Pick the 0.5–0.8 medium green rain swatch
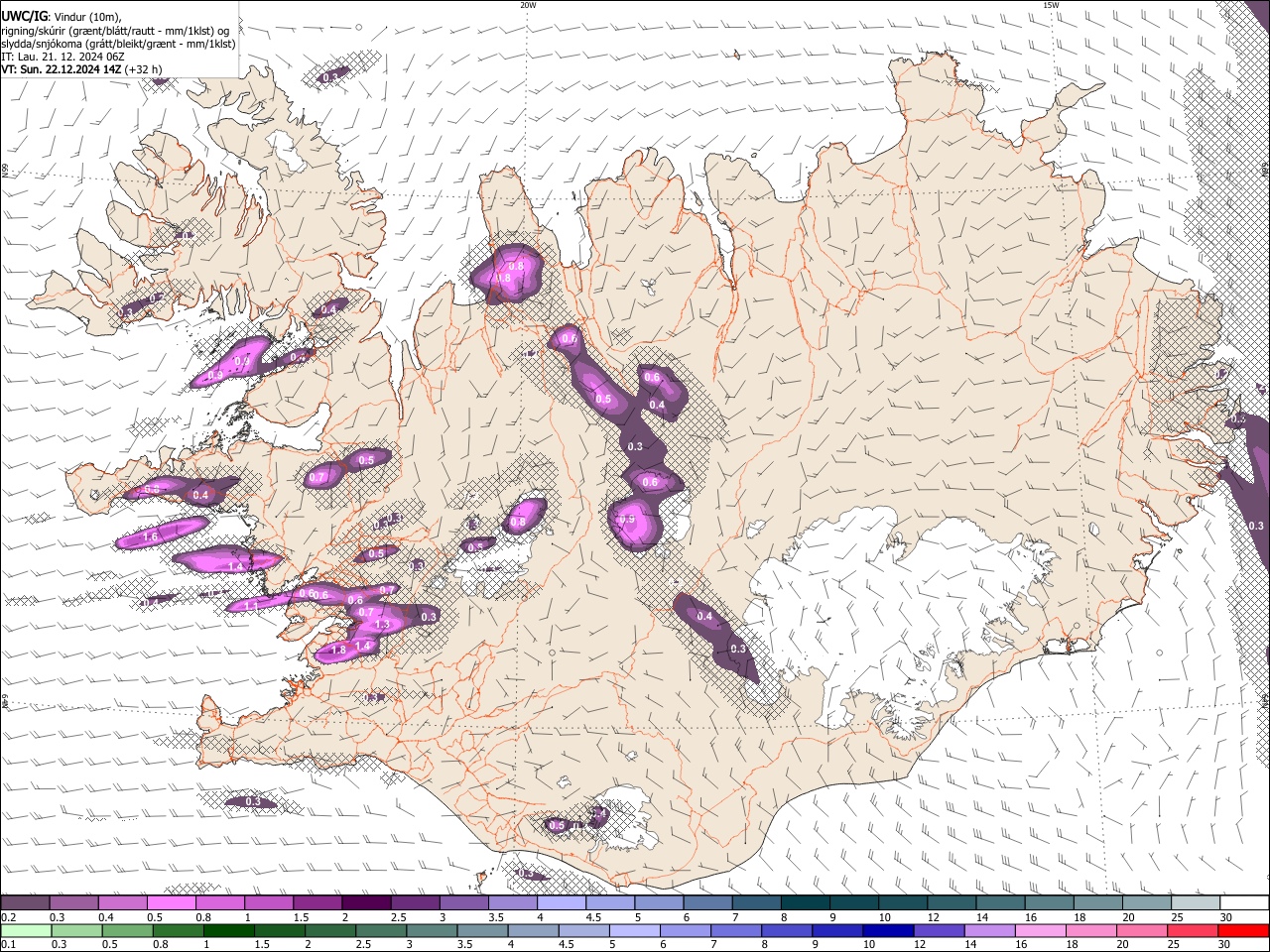The width and height of the screenshot is (1270, 952). pyautogui.click(x=127, y=930)
